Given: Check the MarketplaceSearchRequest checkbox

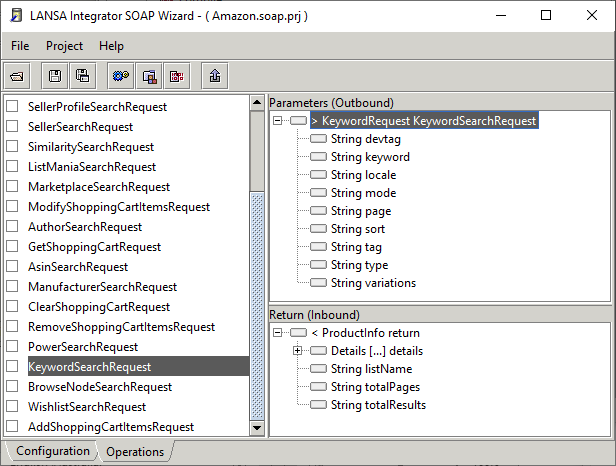Looking at the screenshot, I should pos(12,186).
